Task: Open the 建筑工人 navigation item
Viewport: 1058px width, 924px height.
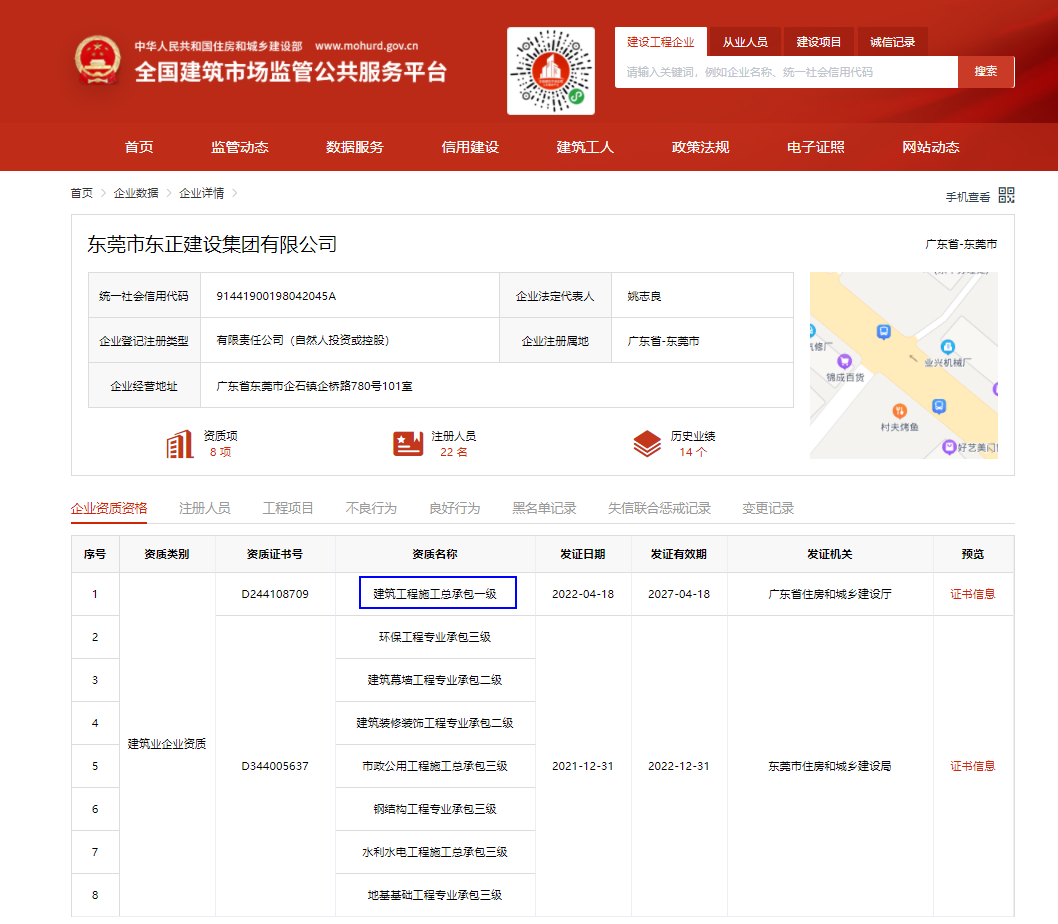Action: pyautogui.click(x=585, y=147)
